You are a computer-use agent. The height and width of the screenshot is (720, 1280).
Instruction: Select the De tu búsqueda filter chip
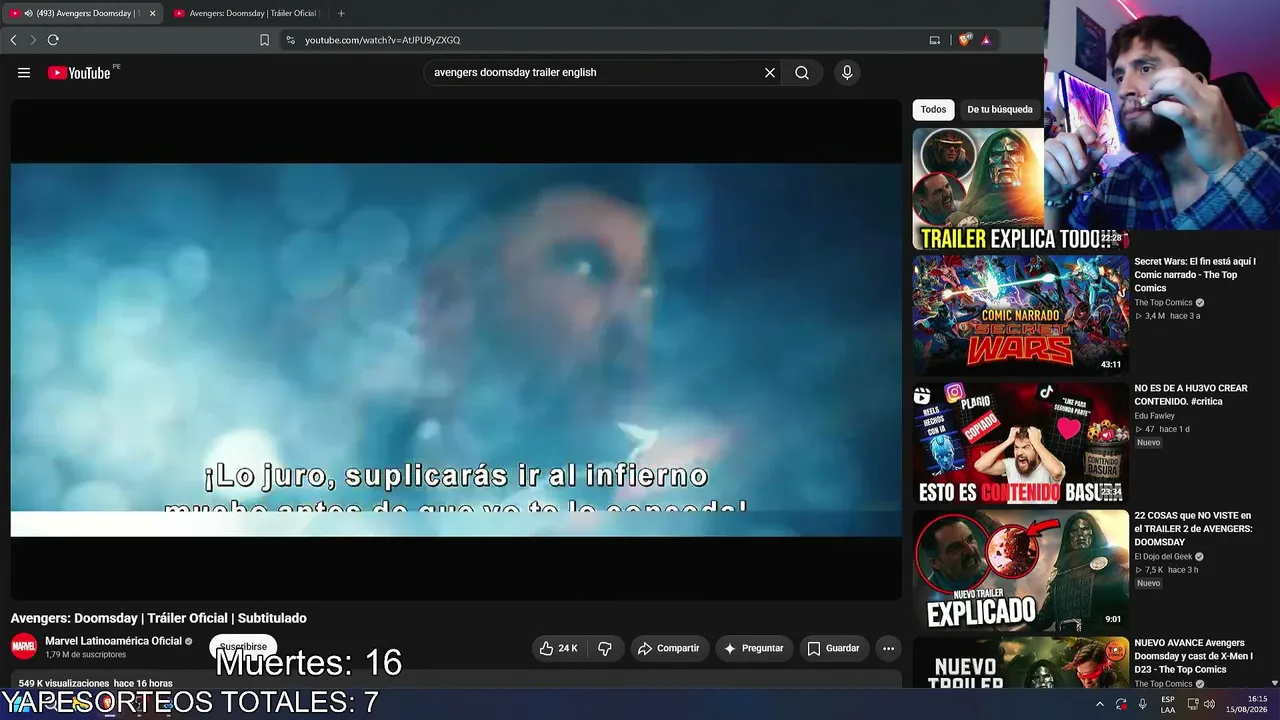click(x=1000, y=110)
